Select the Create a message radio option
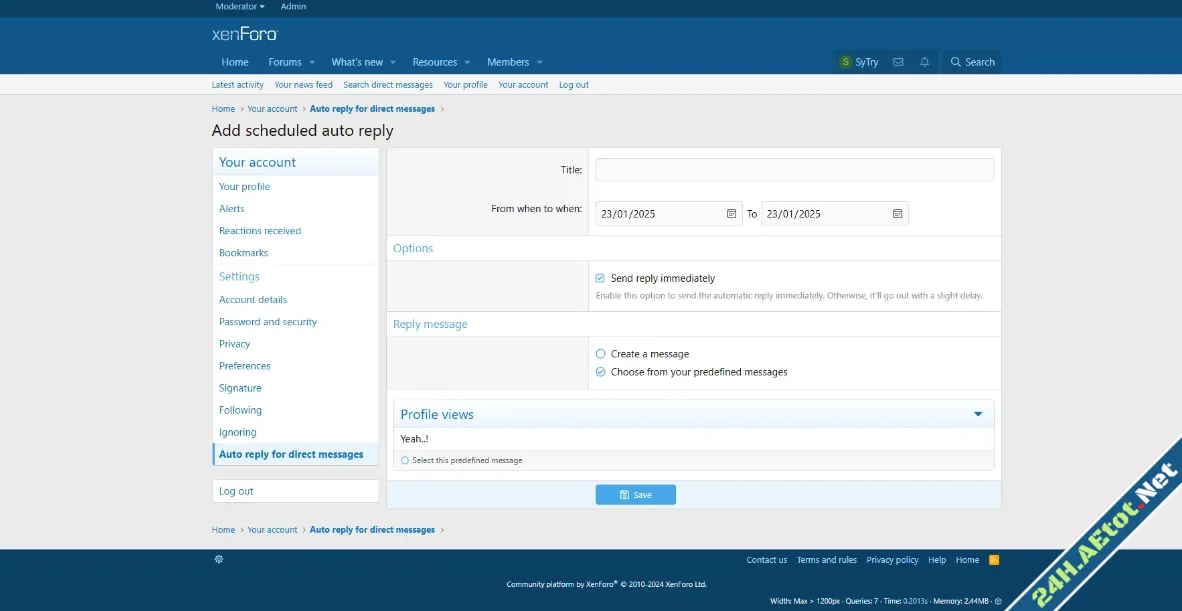The width and height of the screenshot is (1182, 611). coord(600,354)
